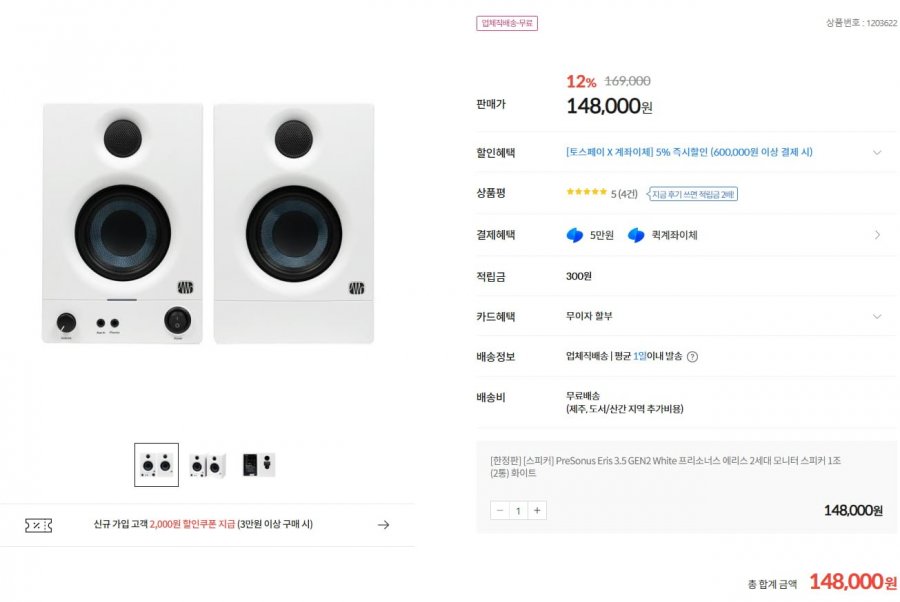Click the five-star rating icons
The height and width of the screenshot is (602, 900).
pyautogui.click(x=586, y=192)
